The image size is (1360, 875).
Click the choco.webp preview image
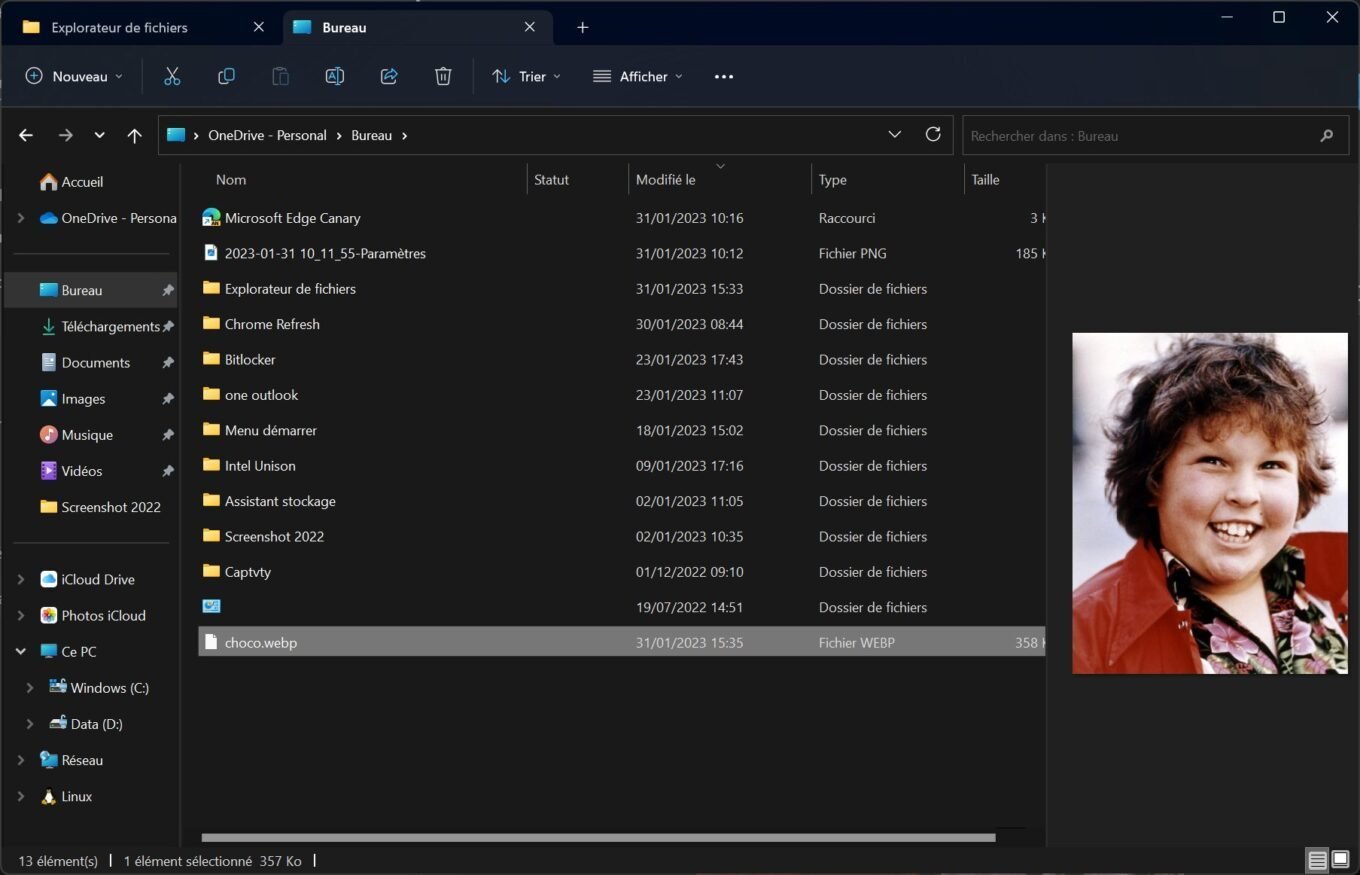pyautogui.click(x=1210, y=503)
